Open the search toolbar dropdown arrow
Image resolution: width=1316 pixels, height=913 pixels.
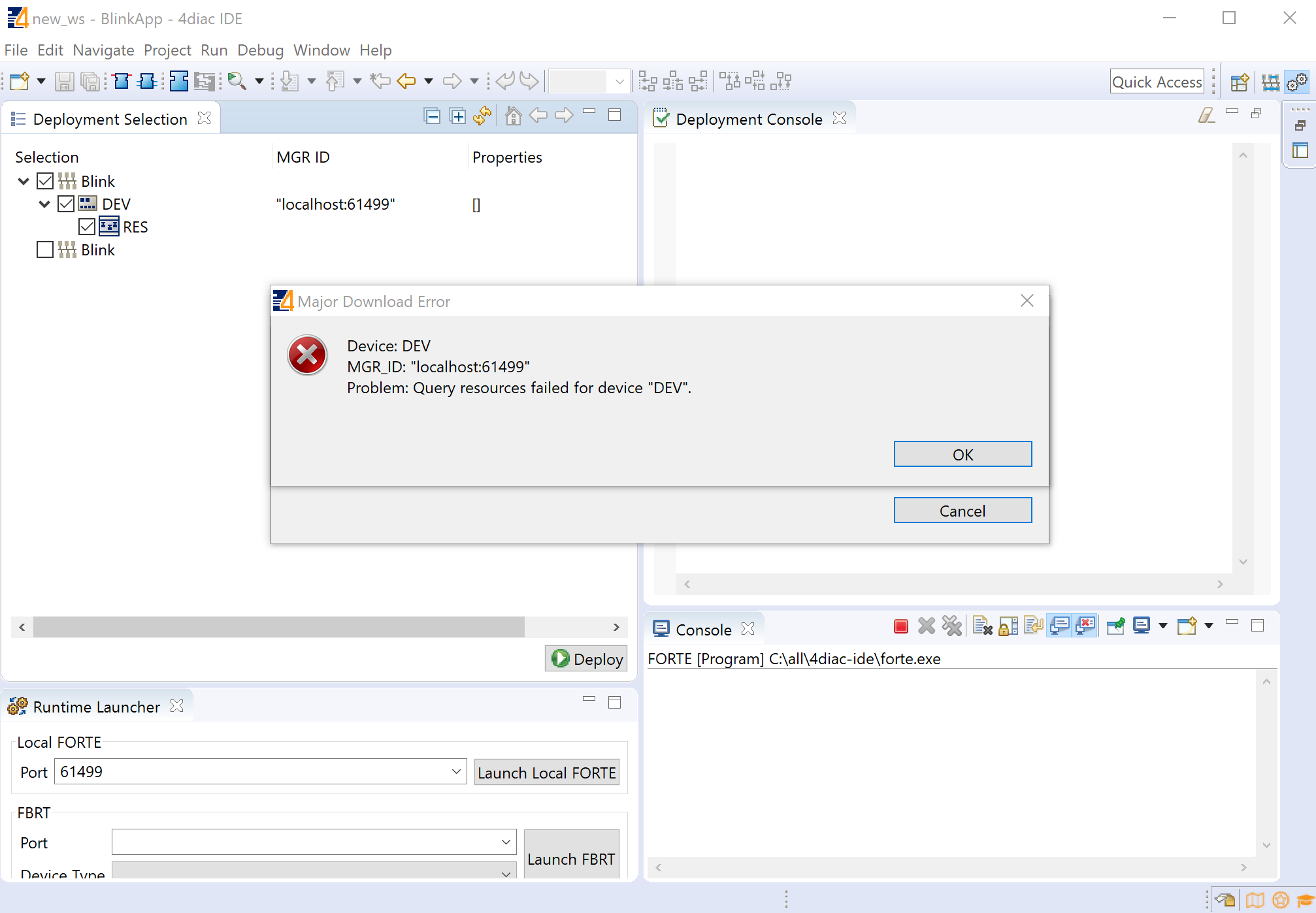tap(259, 81)
